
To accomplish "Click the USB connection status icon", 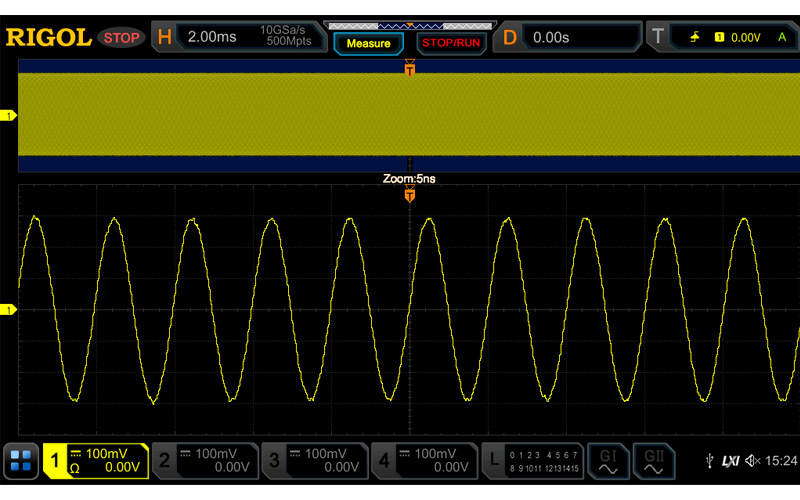I will click(x=710, y=461).
